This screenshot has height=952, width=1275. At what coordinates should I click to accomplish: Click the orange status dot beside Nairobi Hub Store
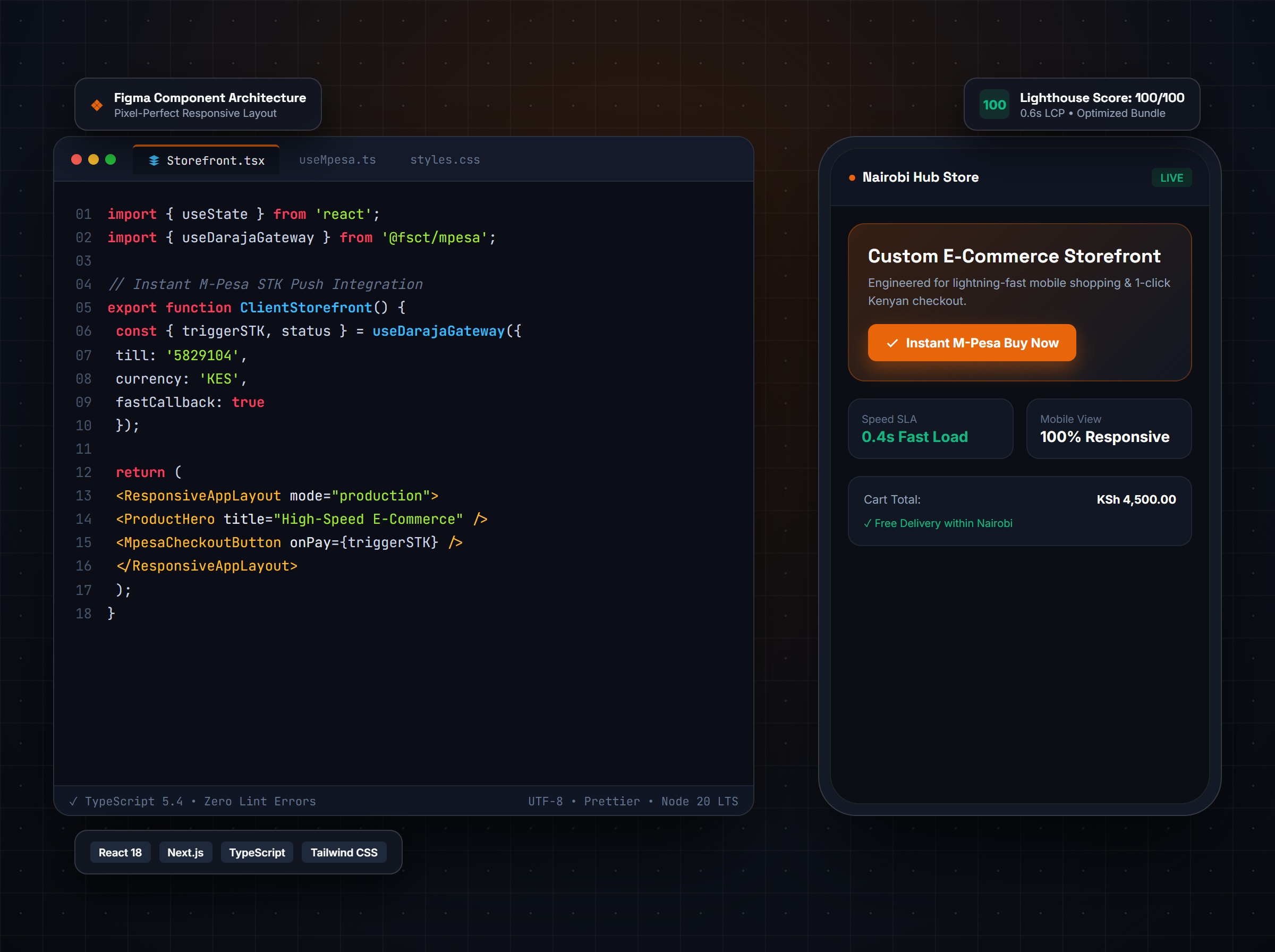pyautogui.click(x=852, y=177)
